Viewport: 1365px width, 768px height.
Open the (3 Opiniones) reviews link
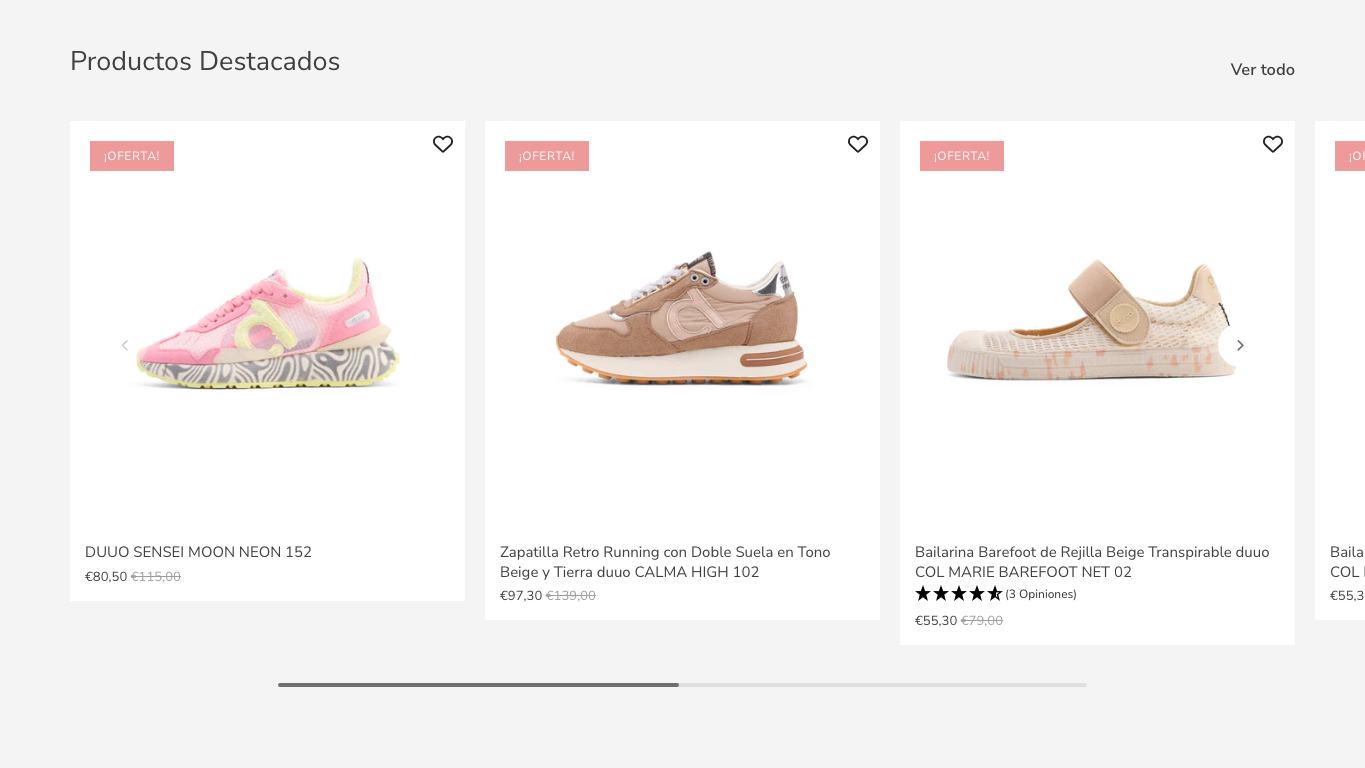coord(1041,594)
